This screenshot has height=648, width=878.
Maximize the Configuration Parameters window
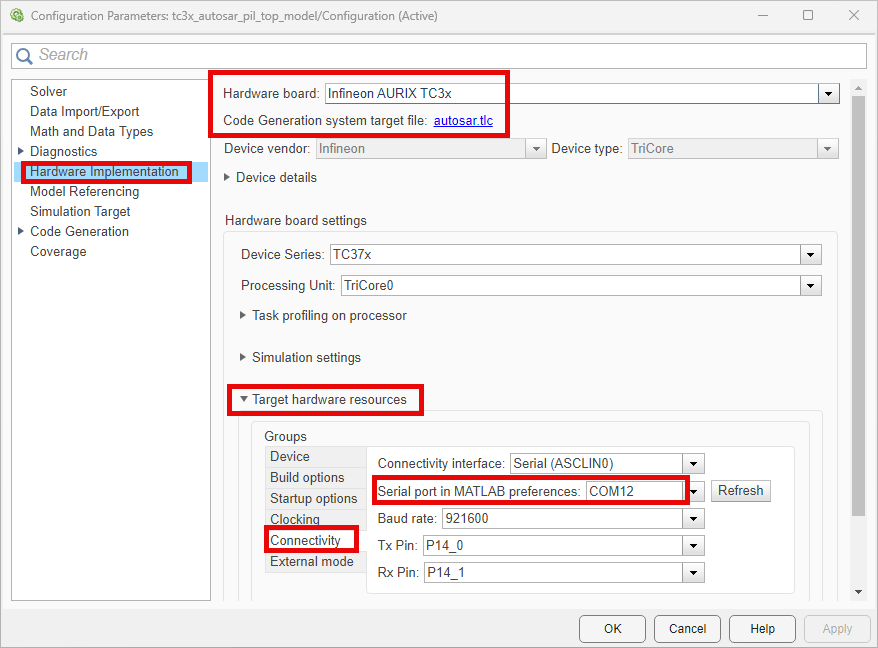(807, 15)
